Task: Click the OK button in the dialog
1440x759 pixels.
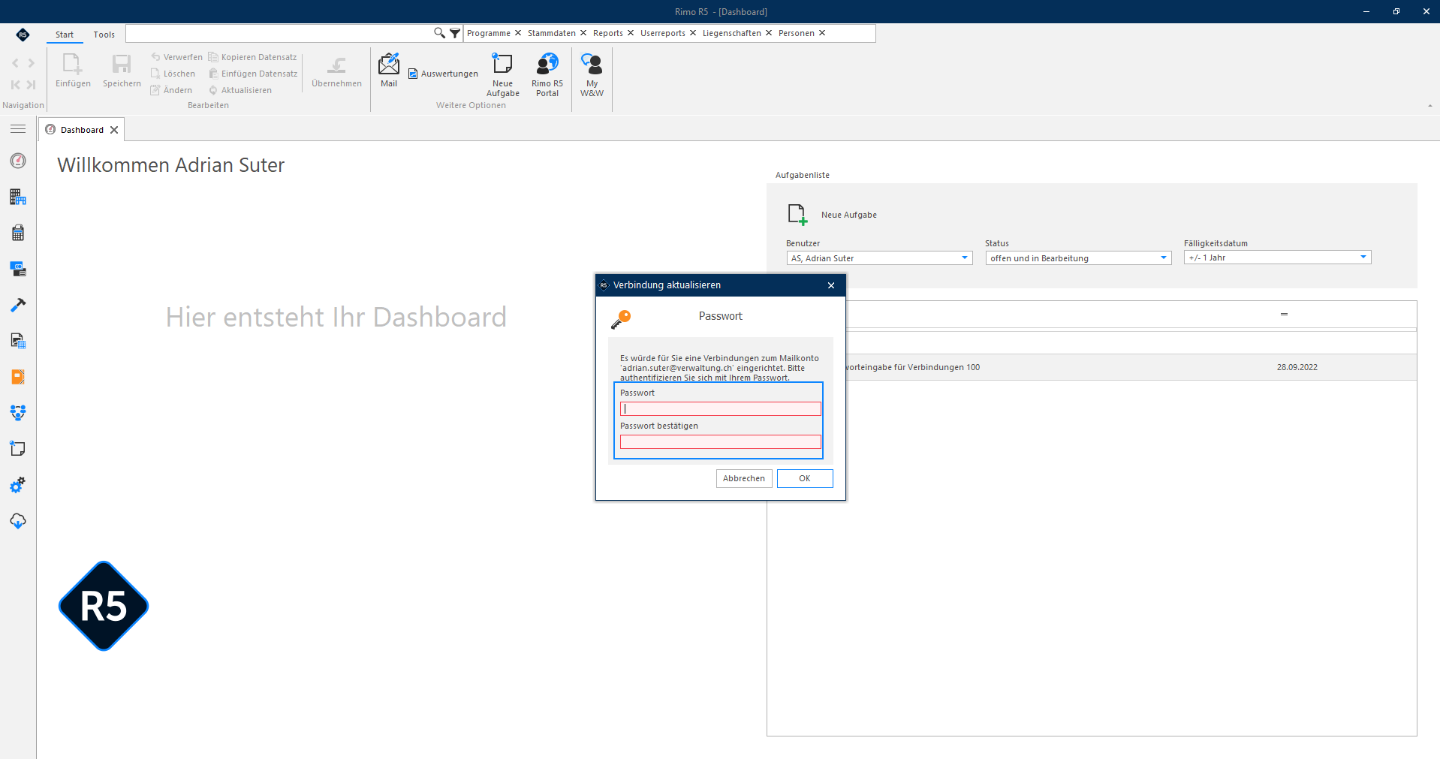Action: tap(805, 478)
